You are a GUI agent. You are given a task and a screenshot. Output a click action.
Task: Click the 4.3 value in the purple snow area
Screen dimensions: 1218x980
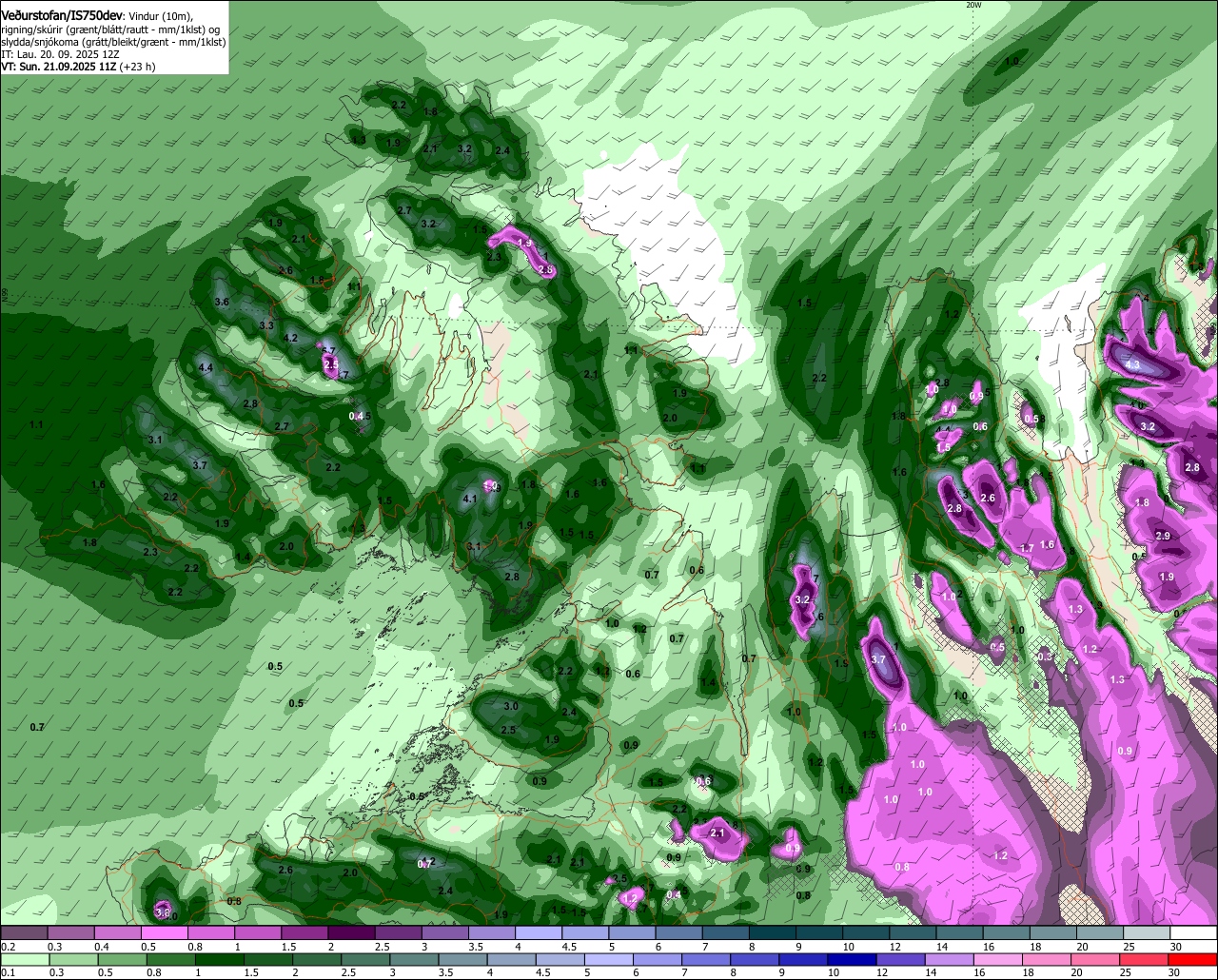click(x=1132, y=365)
